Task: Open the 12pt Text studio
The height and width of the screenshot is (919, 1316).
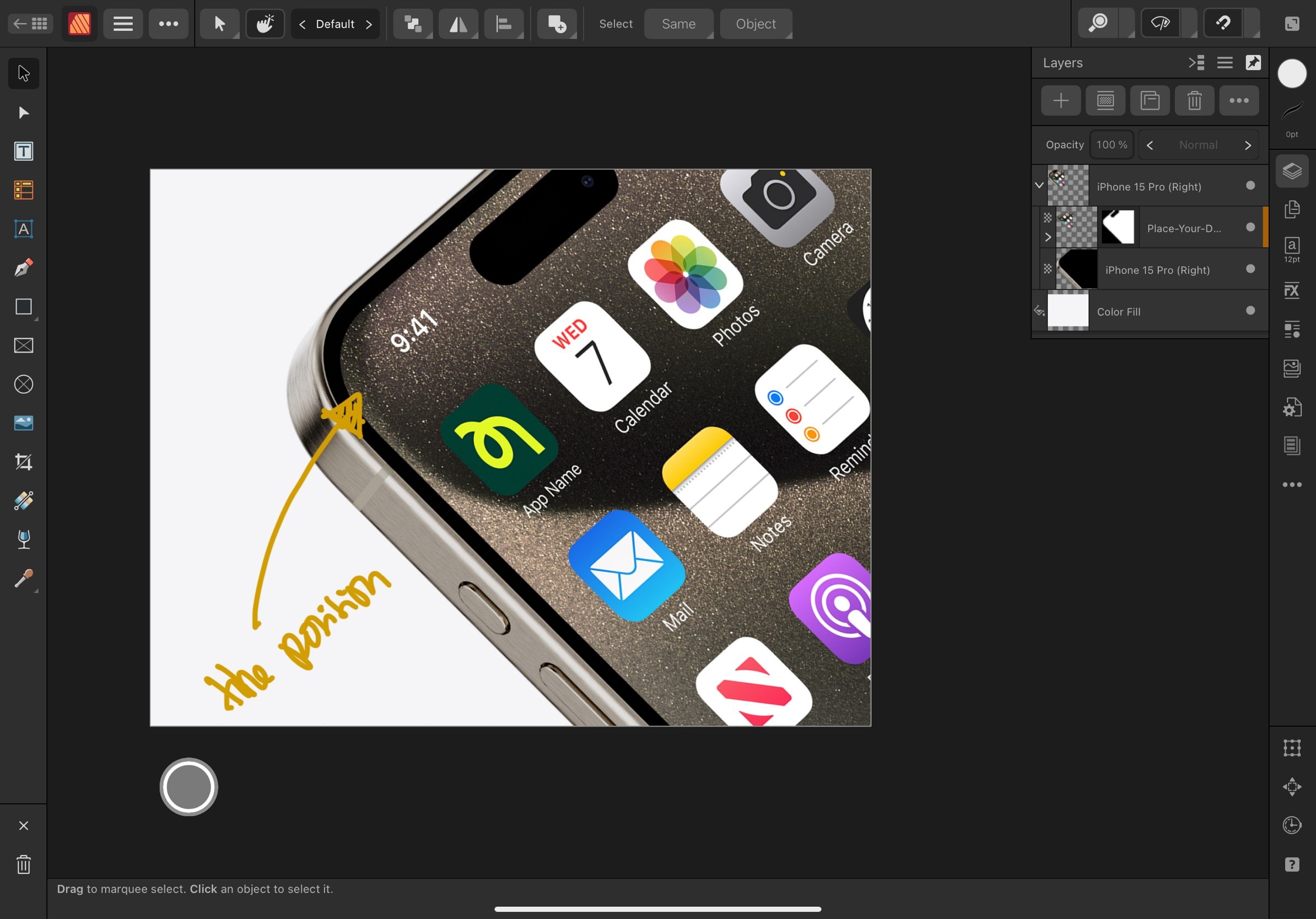Action: 1292,249
